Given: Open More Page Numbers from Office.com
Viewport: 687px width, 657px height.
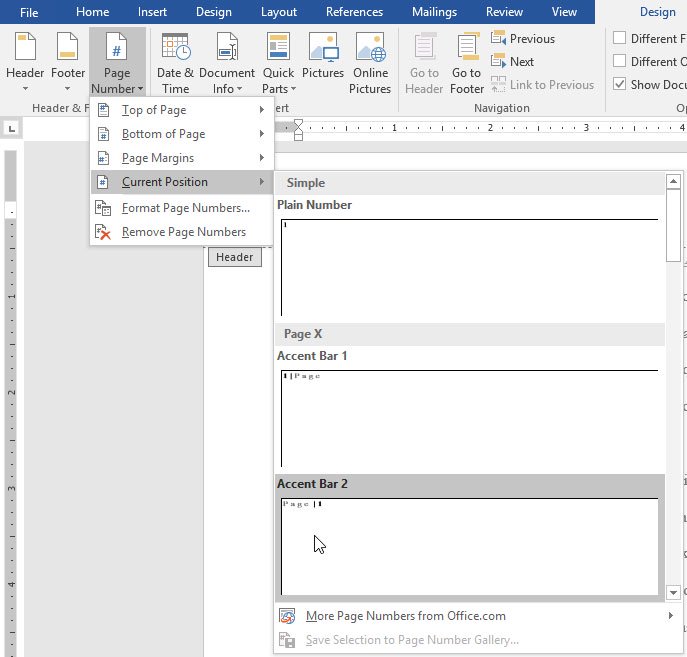Looking at the screenshot, I should pyautogui.click(x=405, y=616).
